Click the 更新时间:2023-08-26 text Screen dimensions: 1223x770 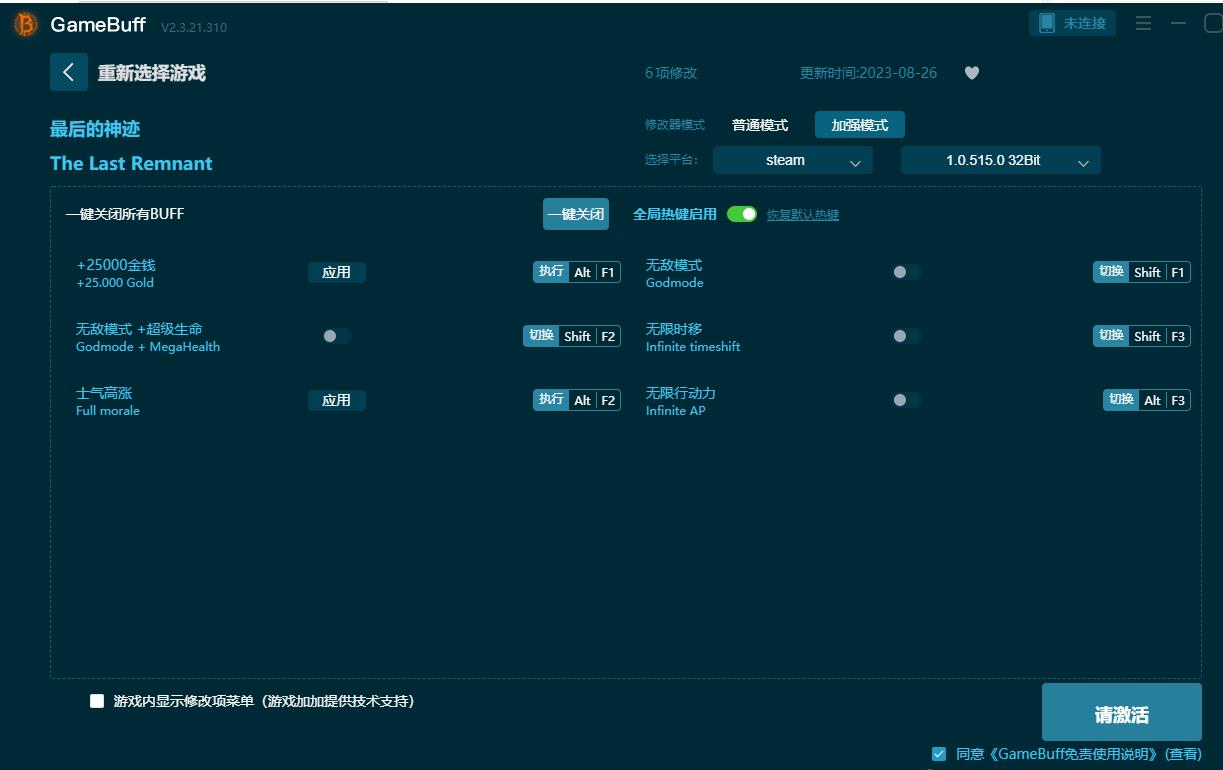tap(868, 73)
